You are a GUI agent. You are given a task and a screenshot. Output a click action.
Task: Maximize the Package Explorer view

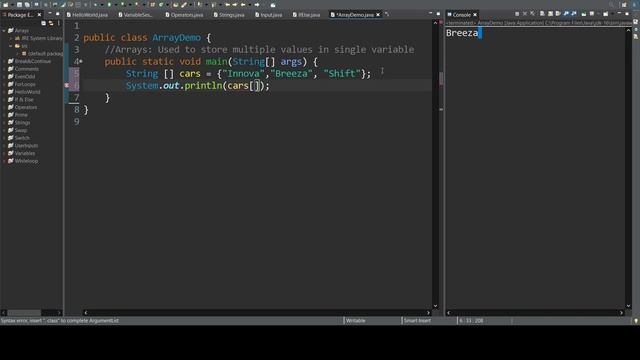tap(58, 14)
